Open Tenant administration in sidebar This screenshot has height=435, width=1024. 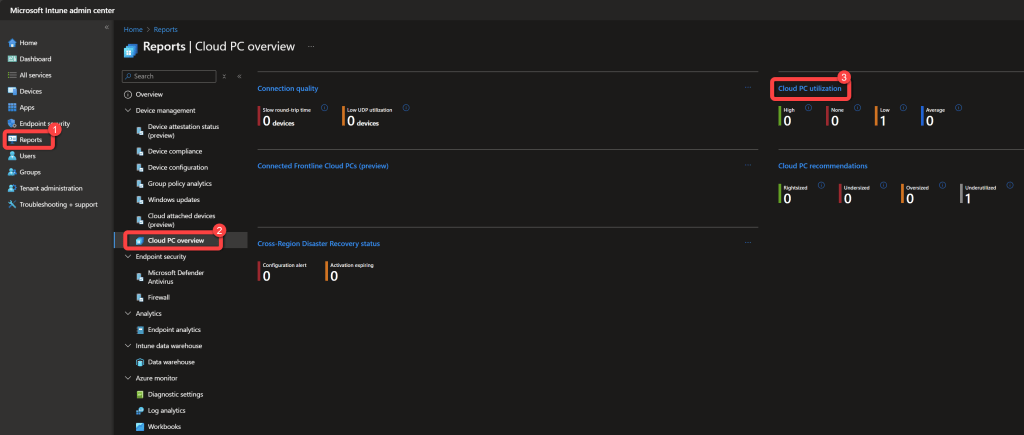[12, 188]
